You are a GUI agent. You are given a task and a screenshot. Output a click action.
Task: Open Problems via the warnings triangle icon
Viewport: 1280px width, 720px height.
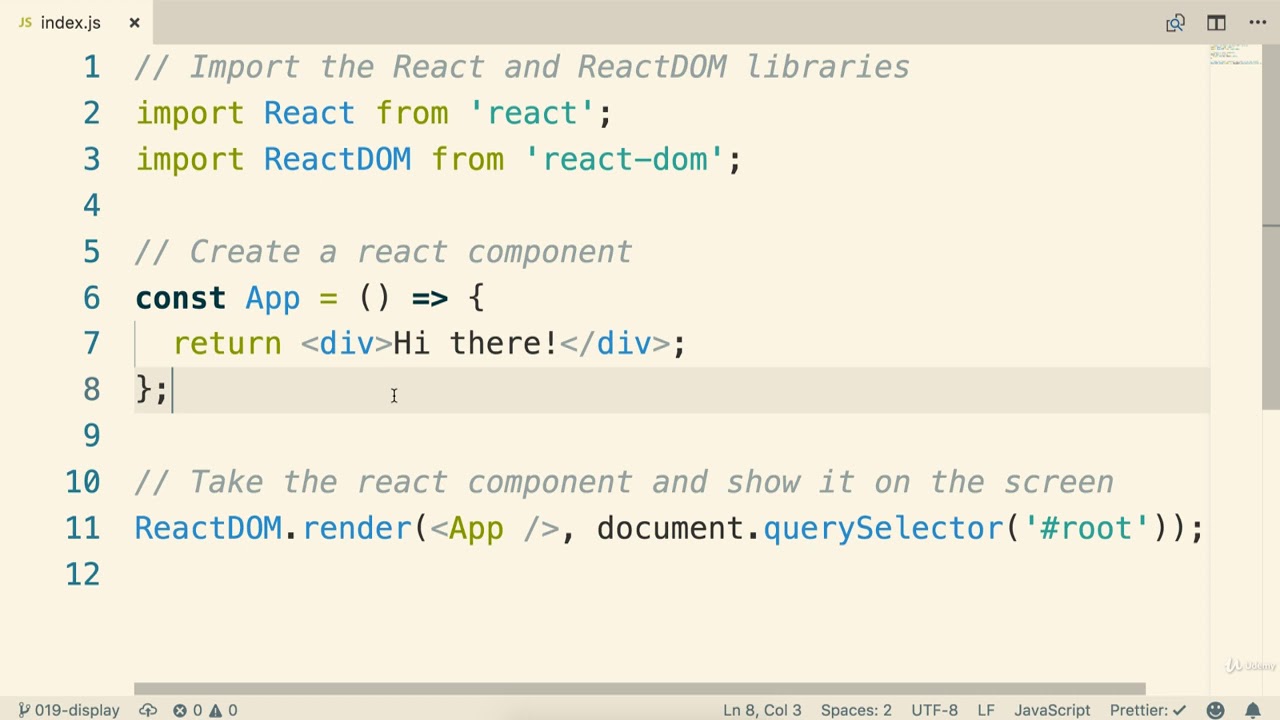click(x=215, y=710)
